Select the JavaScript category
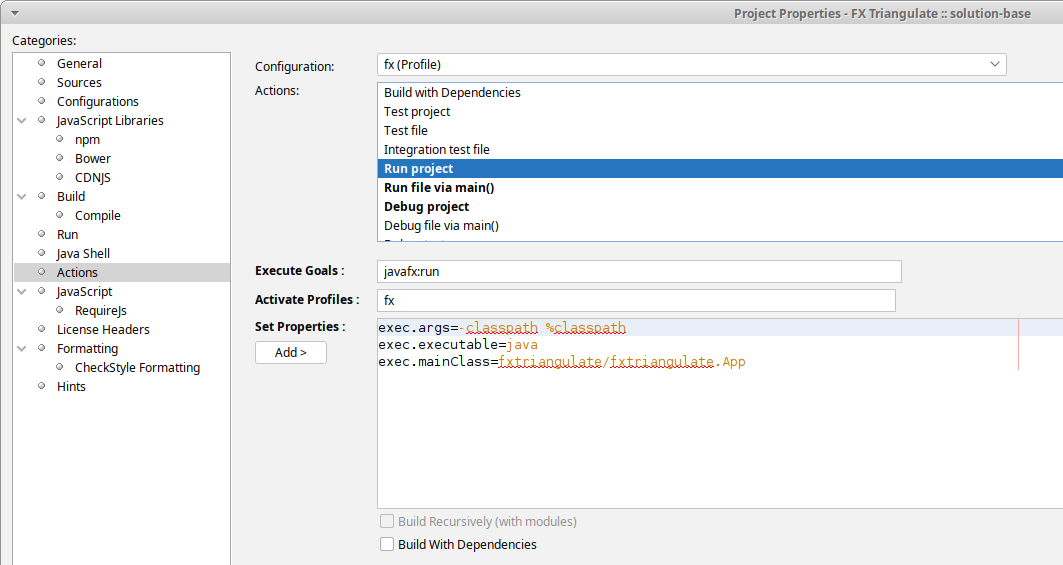 click(x=85, y=291)
